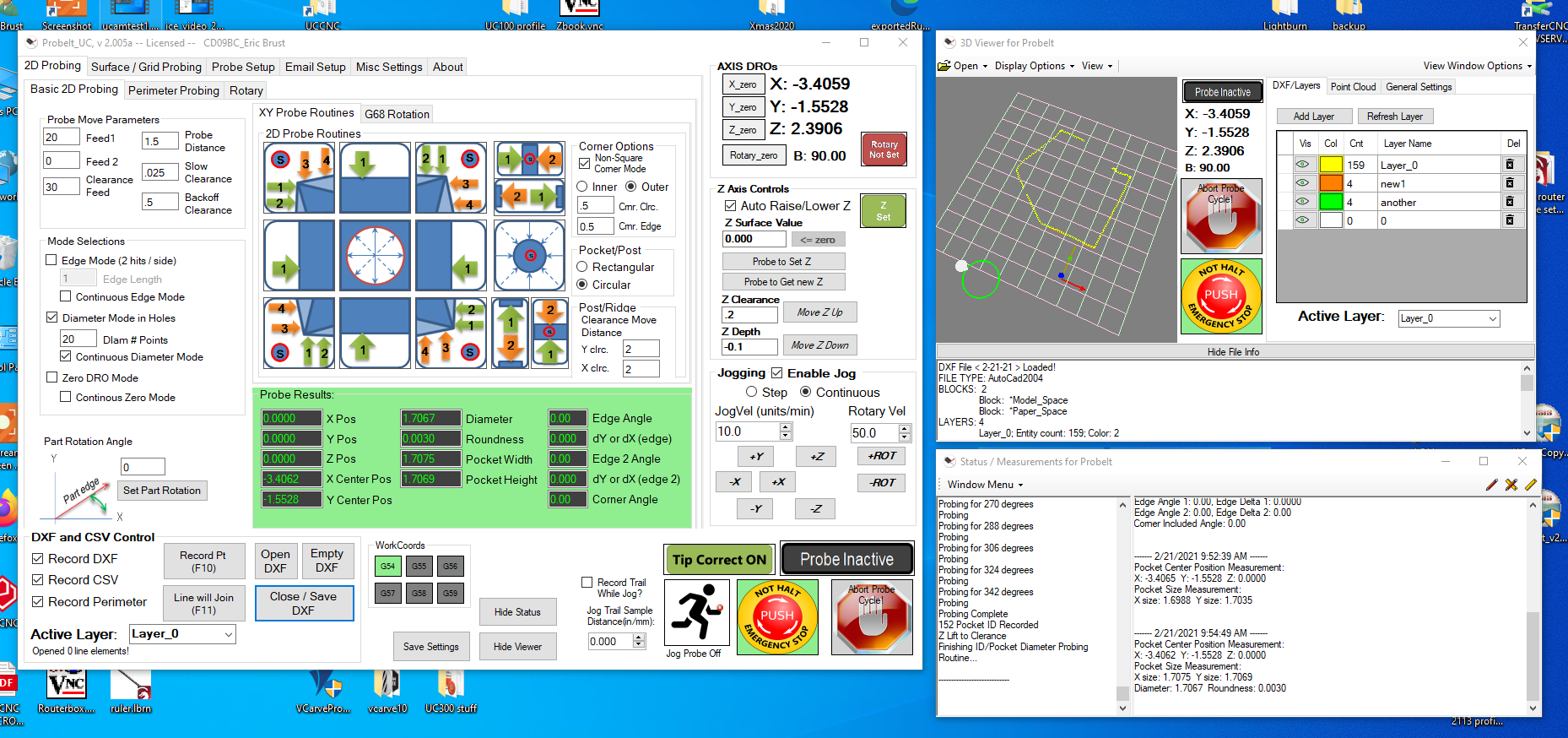Screen dimensions: 1568x738
Task: Switch to the Surface / Grid Probing tab
Action: click(146, 67)
